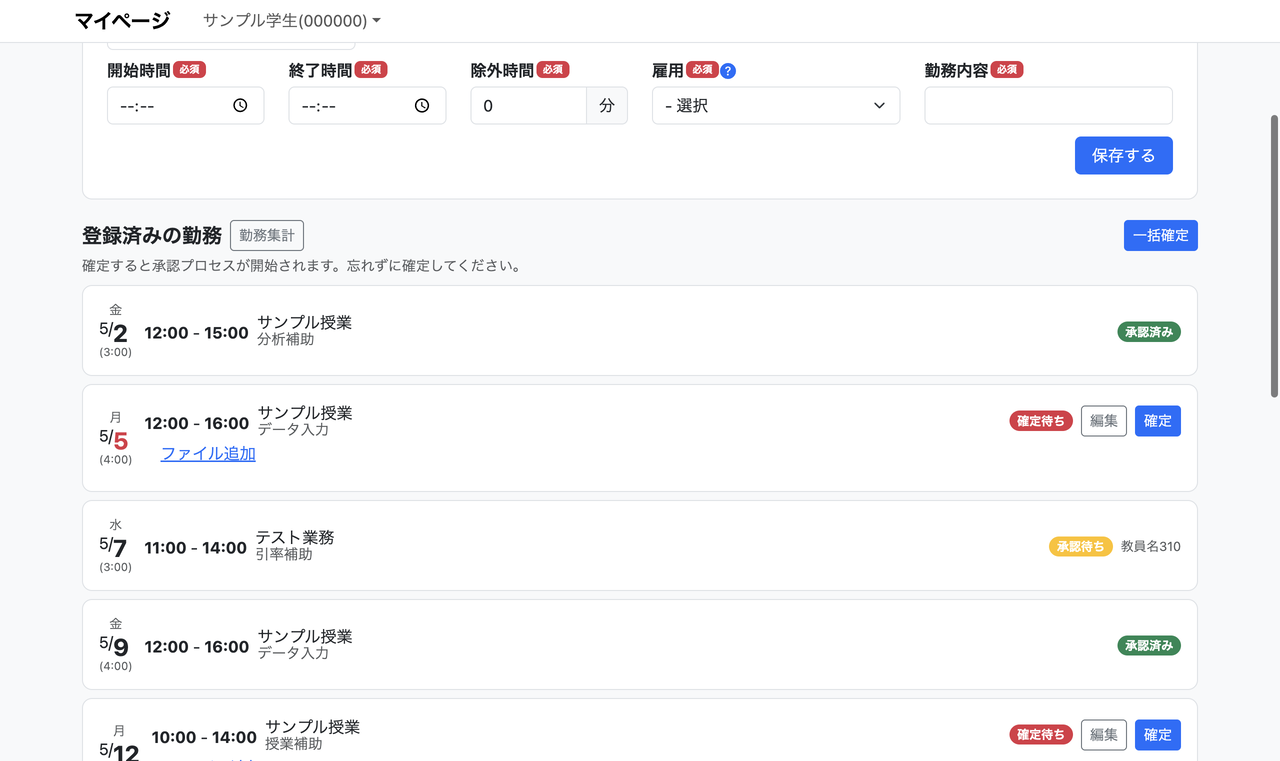Click 確定 for the 5/5 shift
The height and width of the screenshot is (761, 1280).
1158,421
